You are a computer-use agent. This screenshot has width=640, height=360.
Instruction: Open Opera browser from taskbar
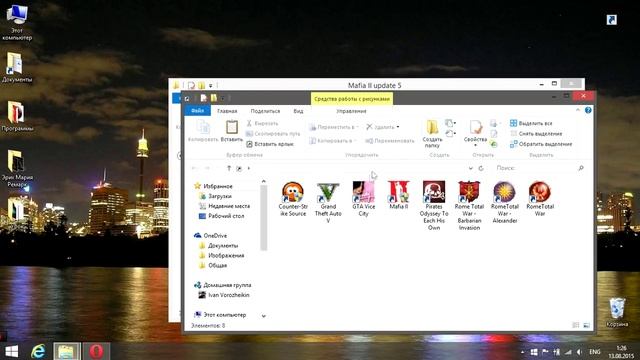(x=96, y=351)
